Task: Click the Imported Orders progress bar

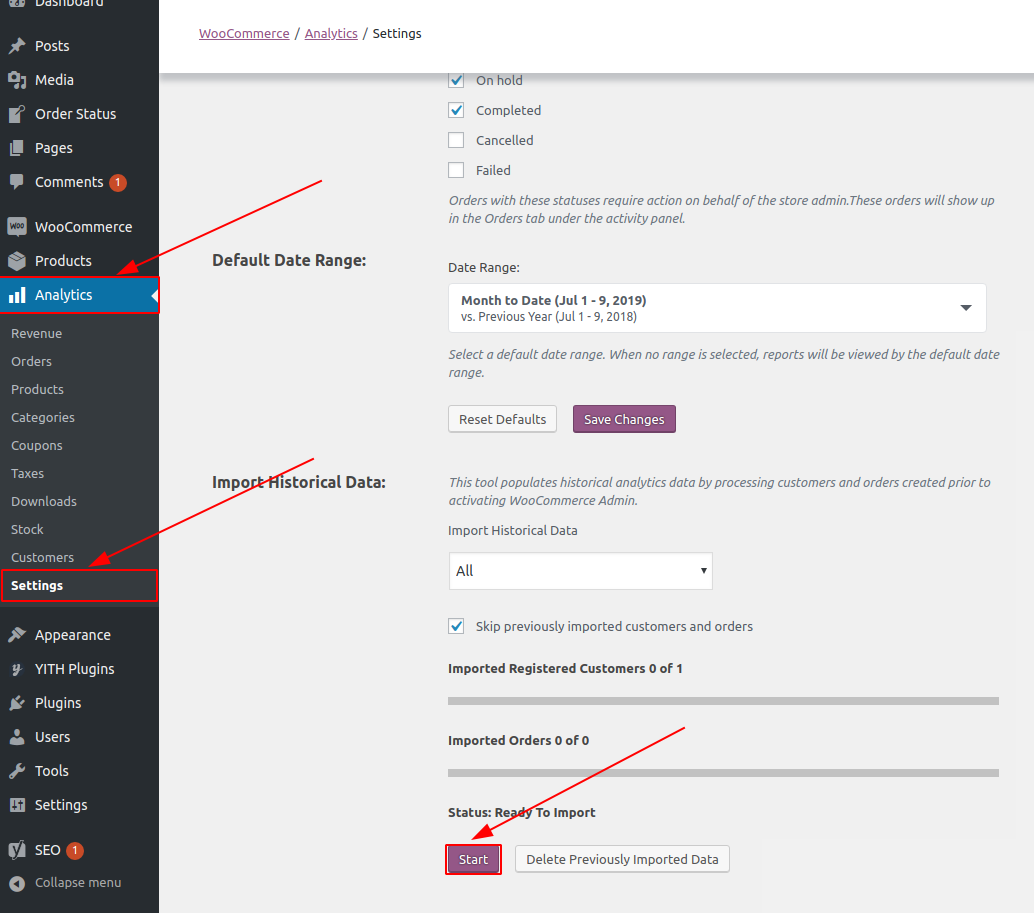Action: (x=723, y=773)
